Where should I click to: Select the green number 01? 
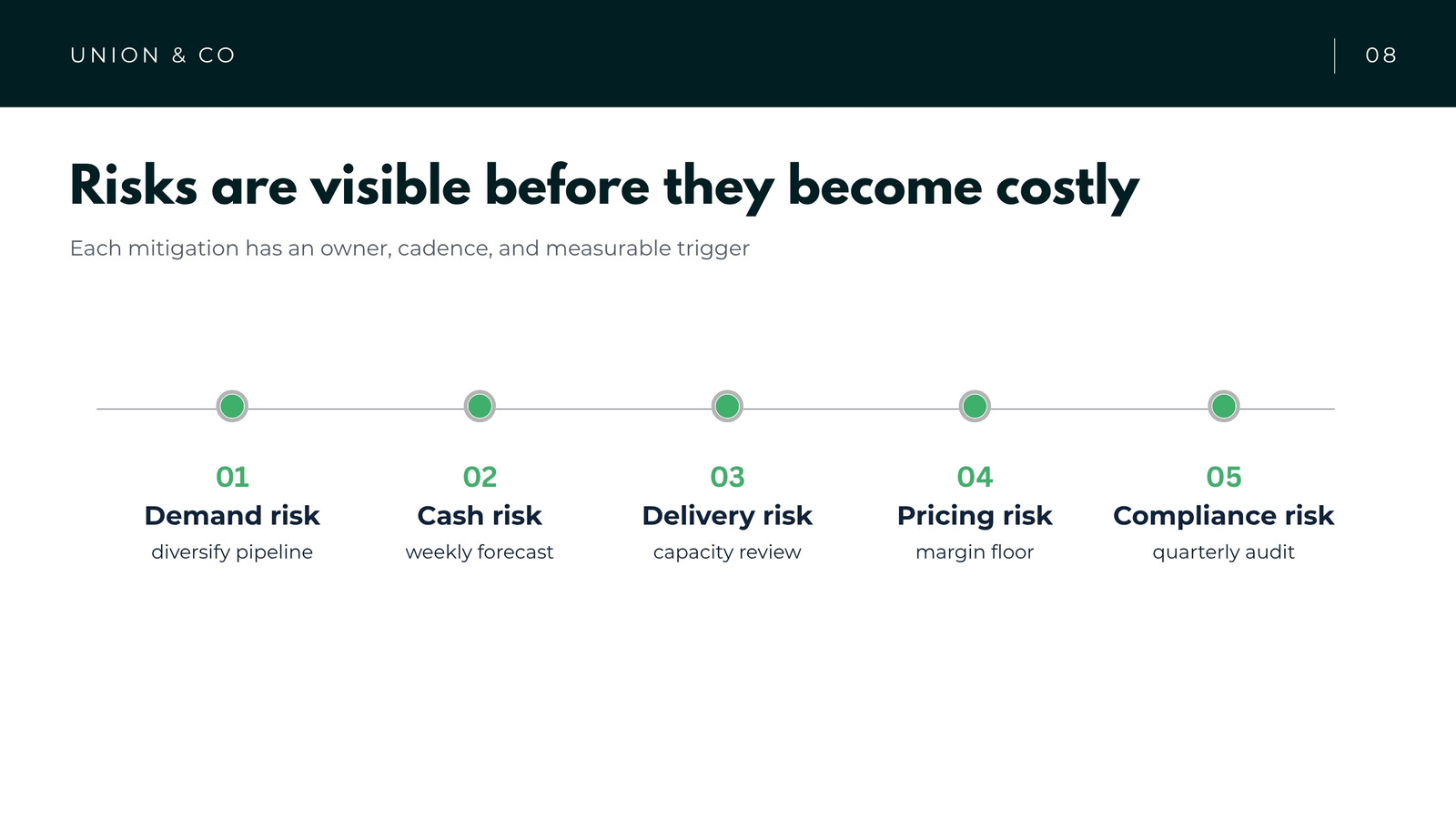point(232,477)
